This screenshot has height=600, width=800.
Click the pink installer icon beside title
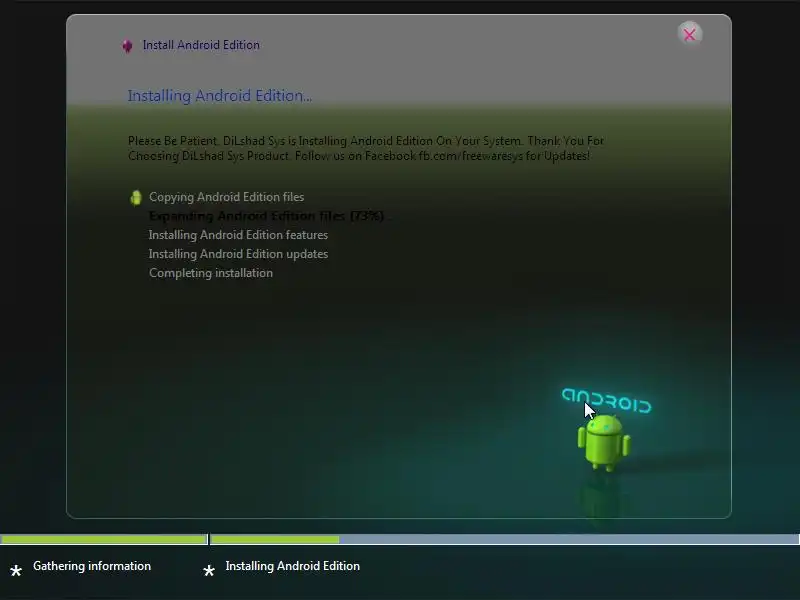coord(128,46)
